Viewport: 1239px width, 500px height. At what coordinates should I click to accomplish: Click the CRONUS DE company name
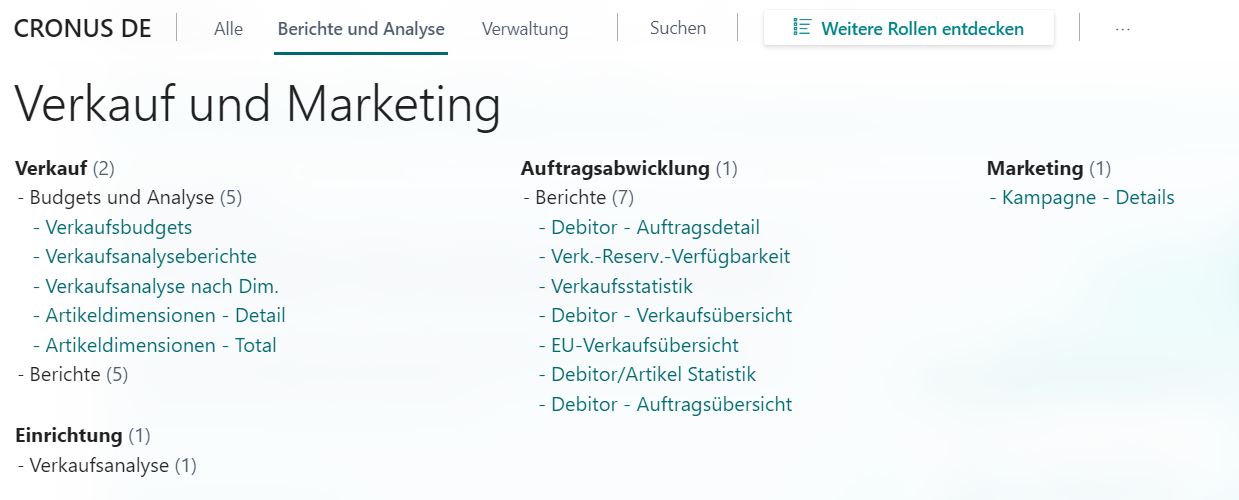(83, 28)
